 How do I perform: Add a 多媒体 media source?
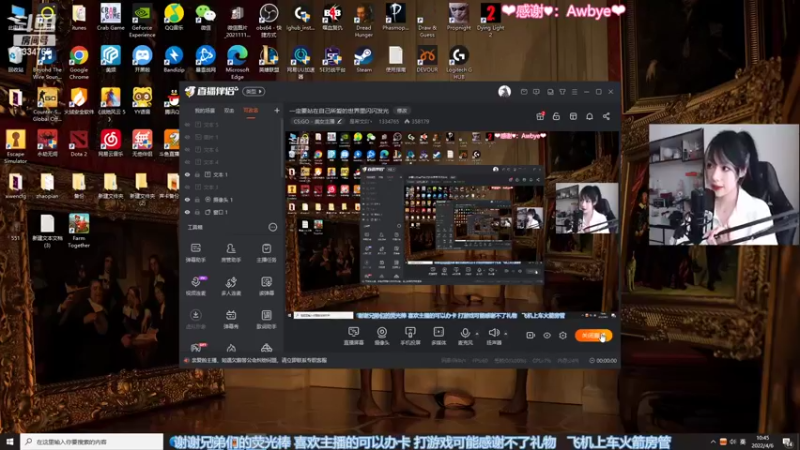click(438, 336)
